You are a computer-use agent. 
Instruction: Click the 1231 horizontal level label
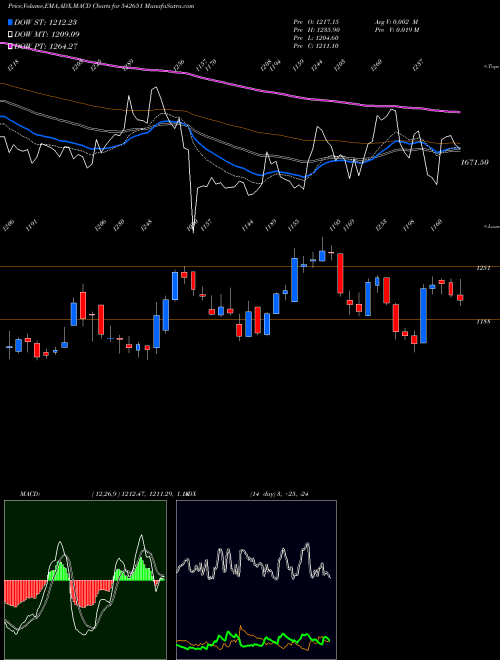click(483, 268)
